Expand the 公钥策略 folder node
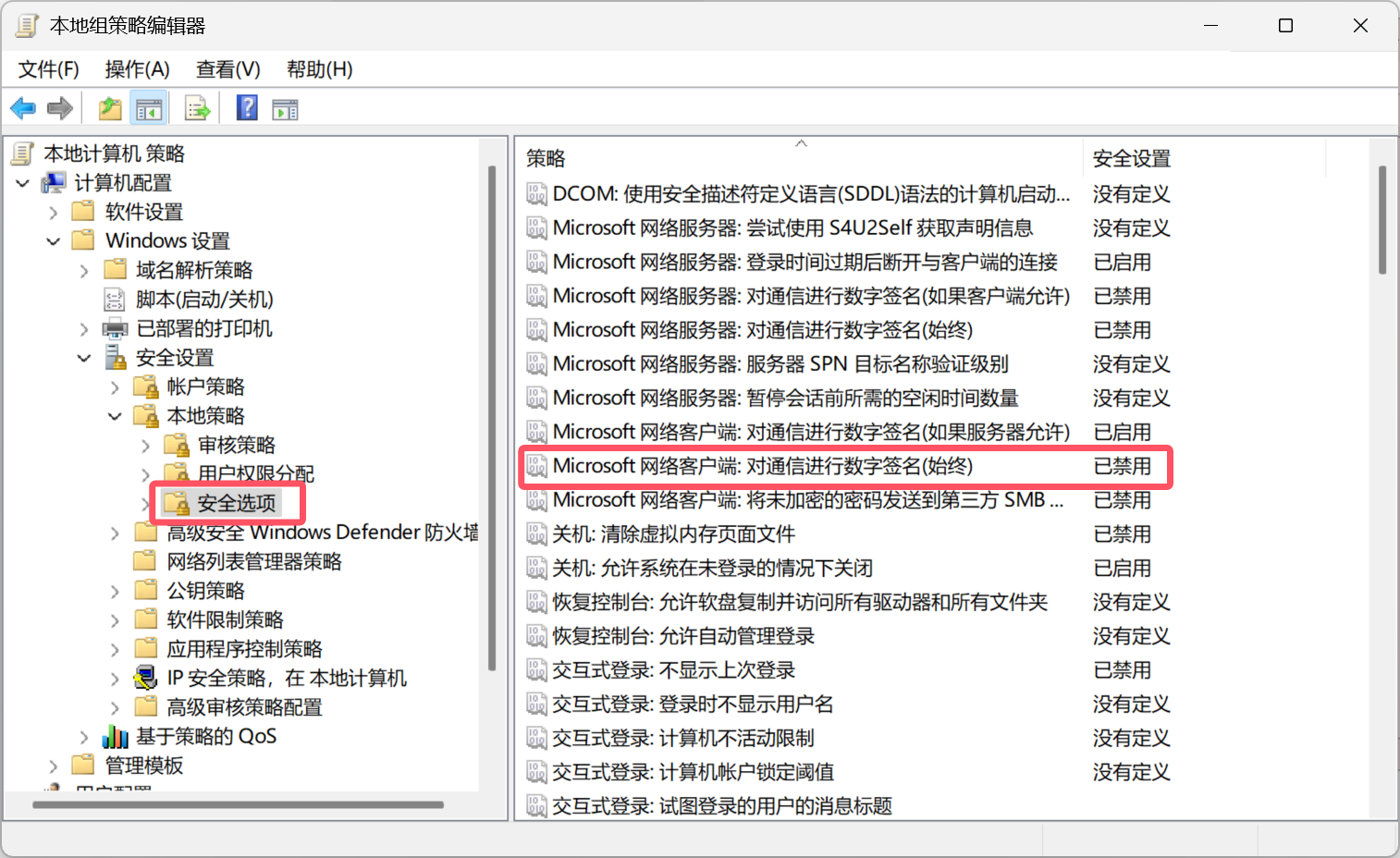 click(115, 591)
